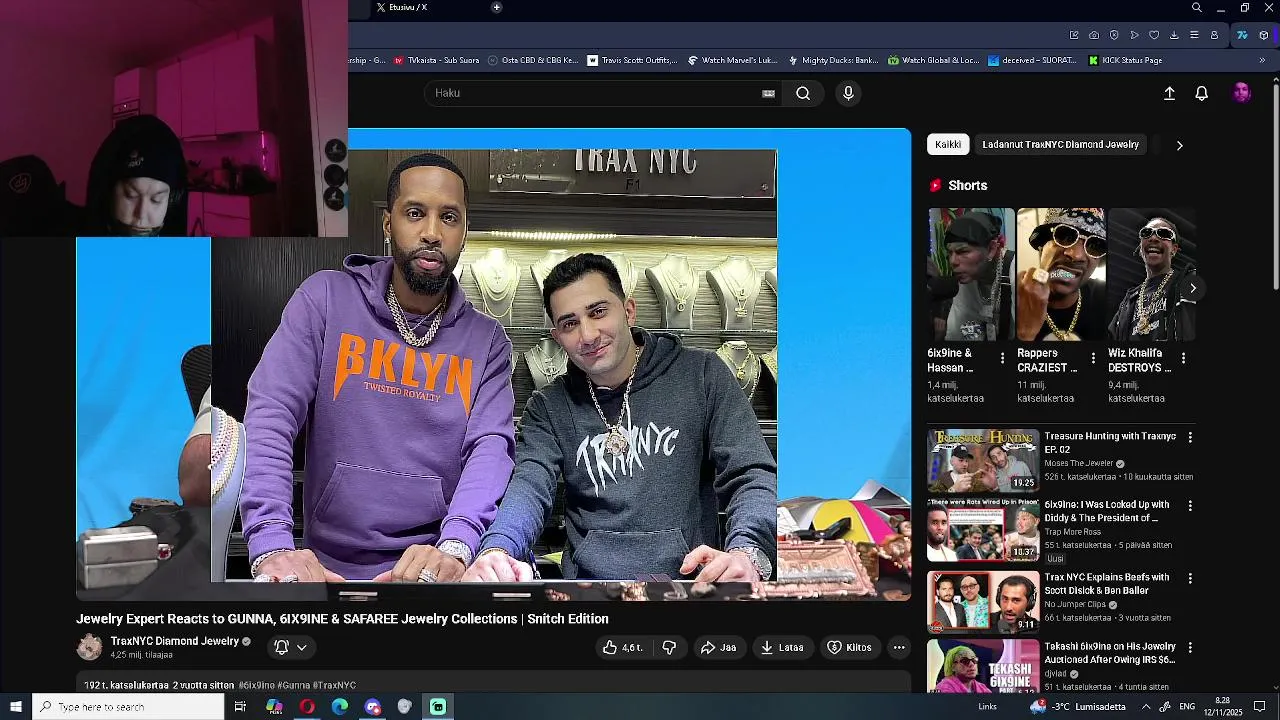Open Trax NYC Explains Beefs video title

point(1107,584)
